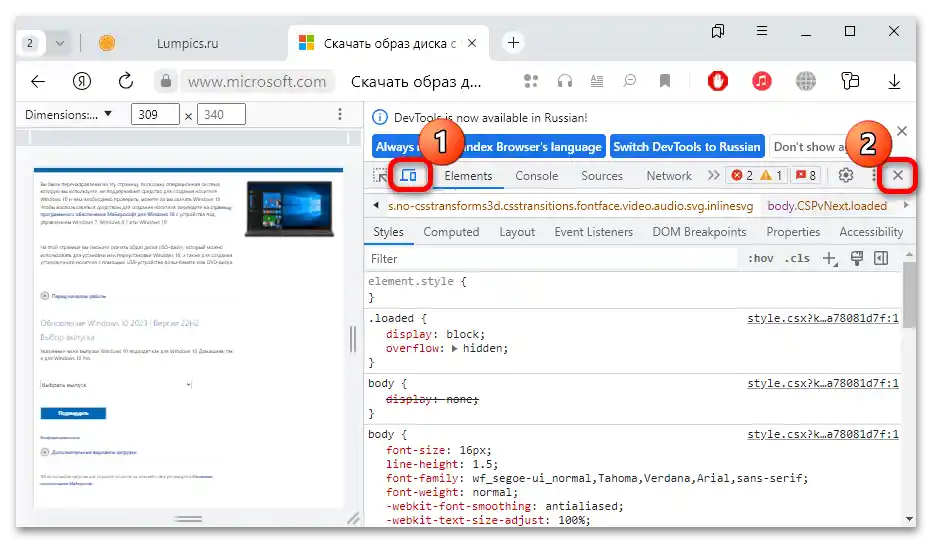
Task: Click the errors counter showing 2
Action: coord(742,175)
